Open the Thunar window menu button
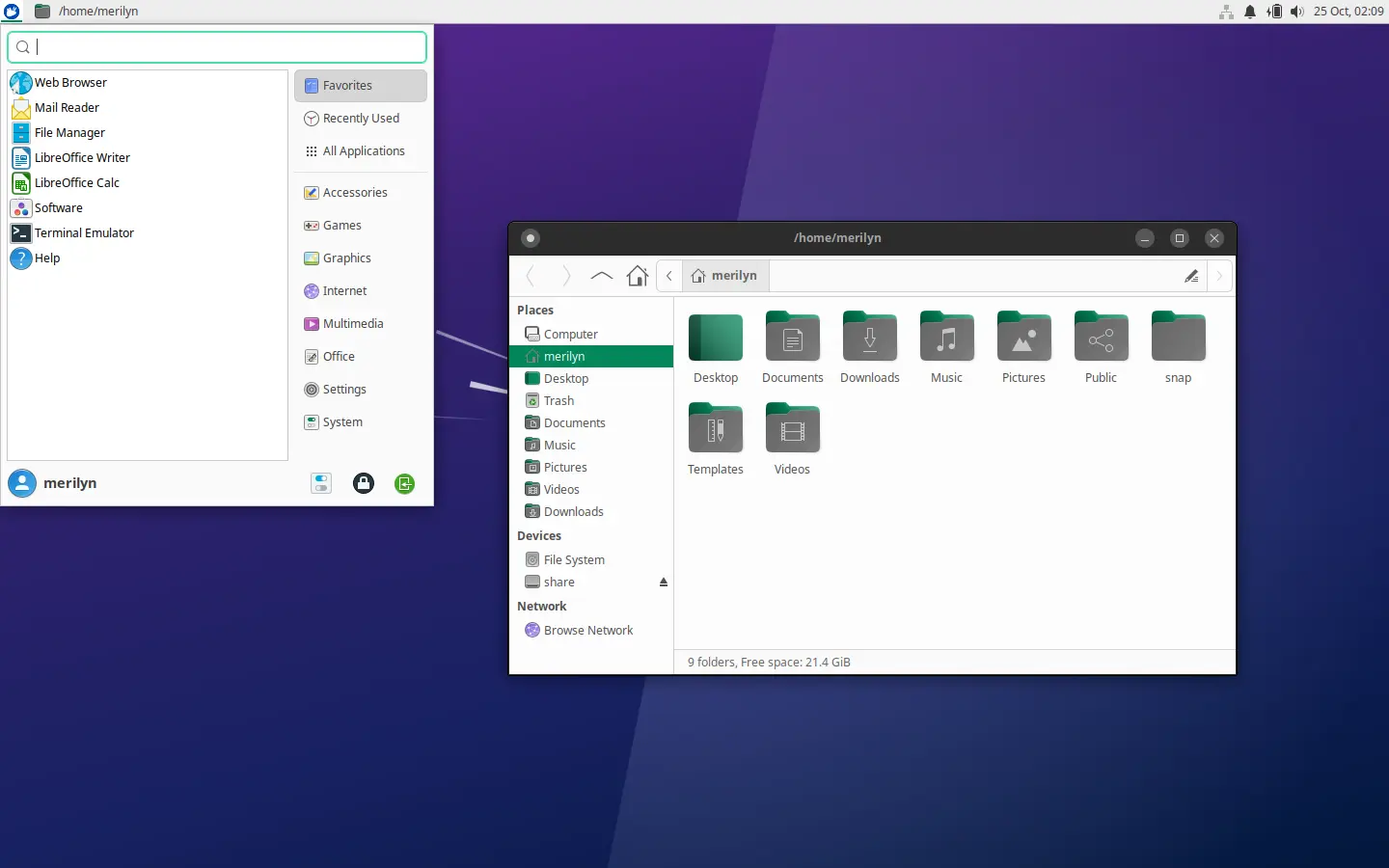 click(x=531, y=238)
